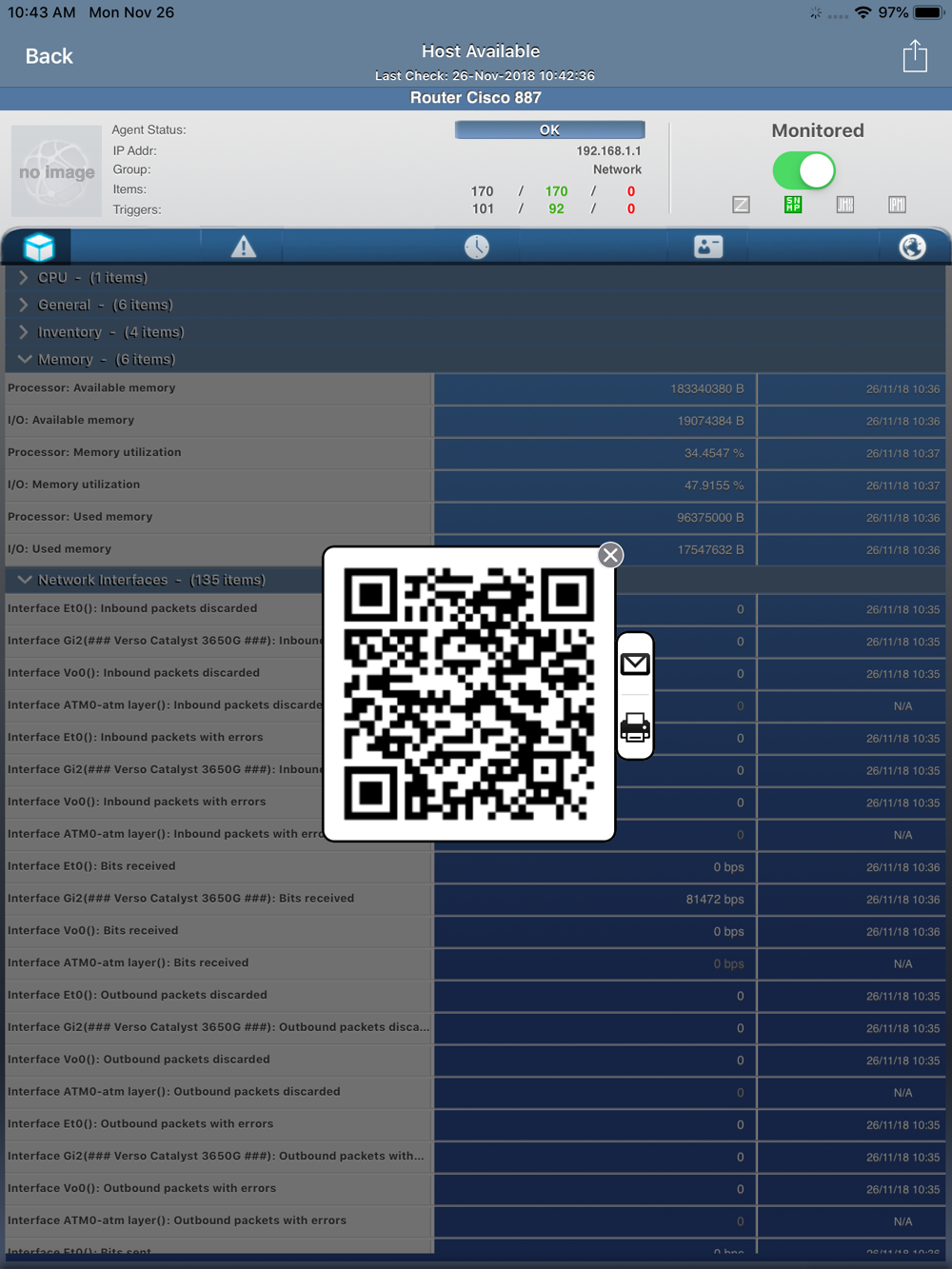Tap the QR code image
This screenshot has height=1269, width=952.
469,694
